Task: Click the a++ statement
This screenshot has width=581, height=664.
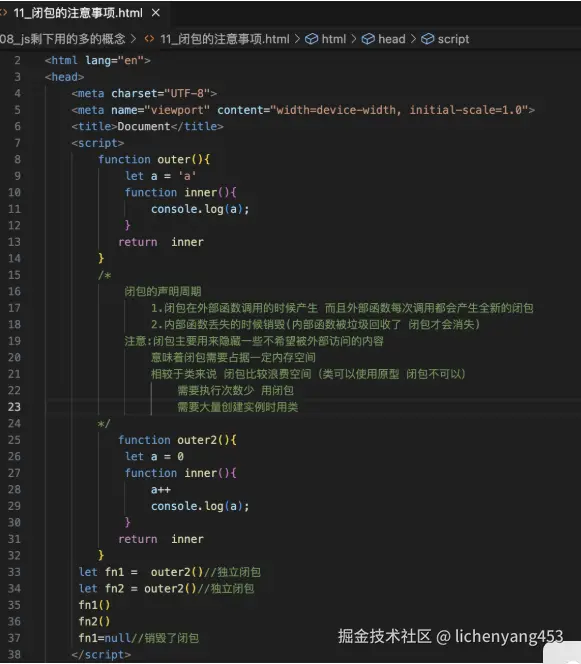Action: (161, 490)
